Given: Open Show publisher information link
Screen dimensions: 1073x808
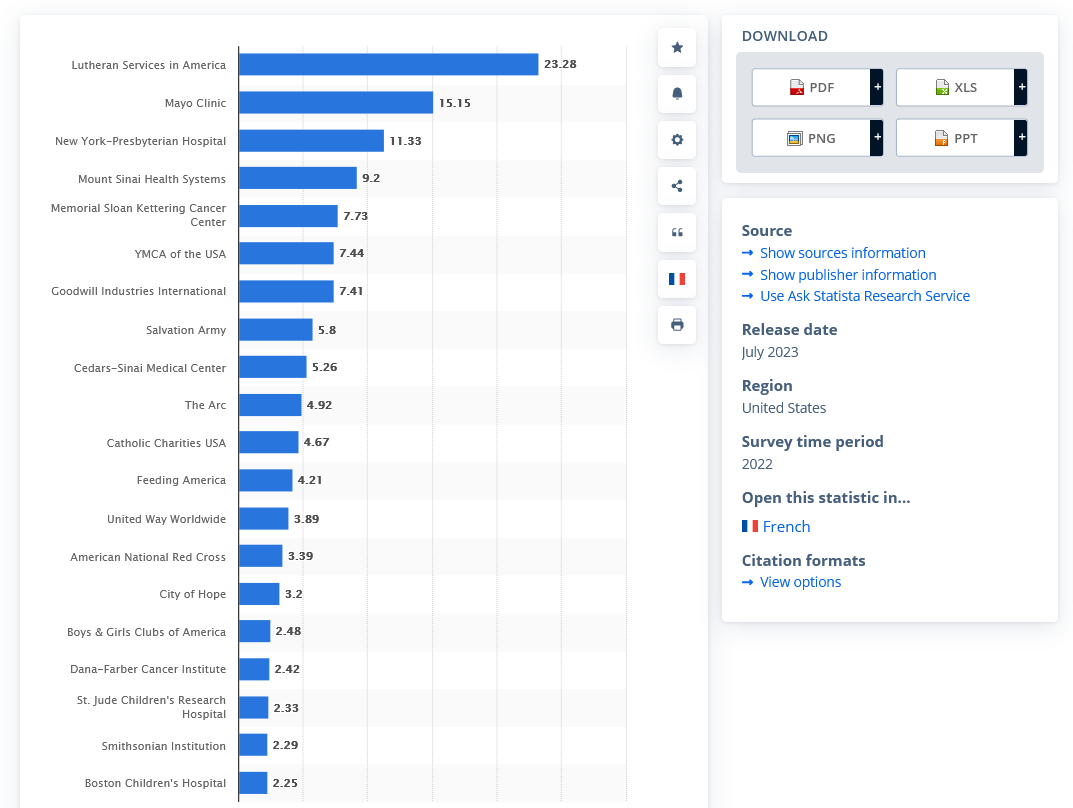Looking at the screenshot, I should point(848,275).
